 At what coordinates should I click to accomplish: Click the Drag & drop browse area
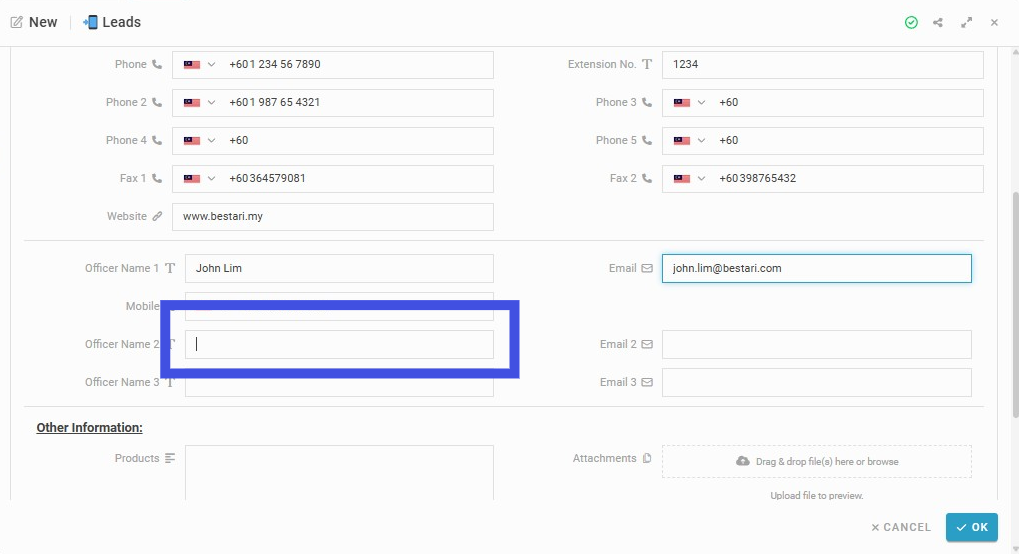coord(816,462)
